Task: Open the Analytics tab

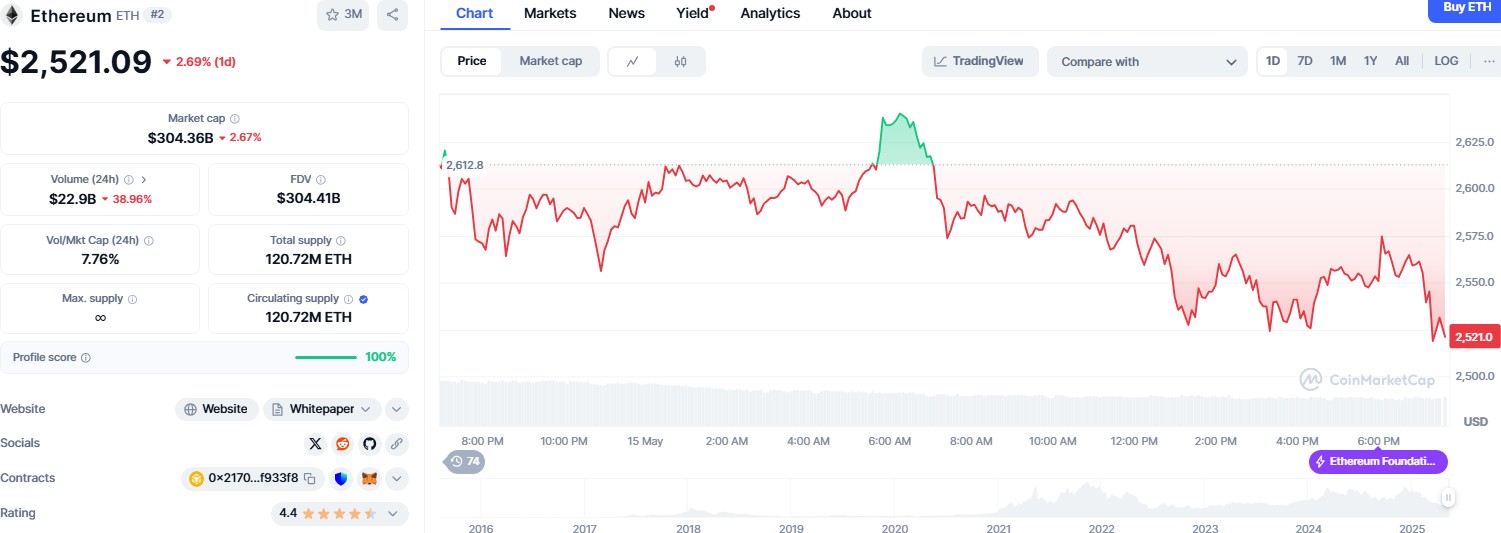Action: (770, 13)
